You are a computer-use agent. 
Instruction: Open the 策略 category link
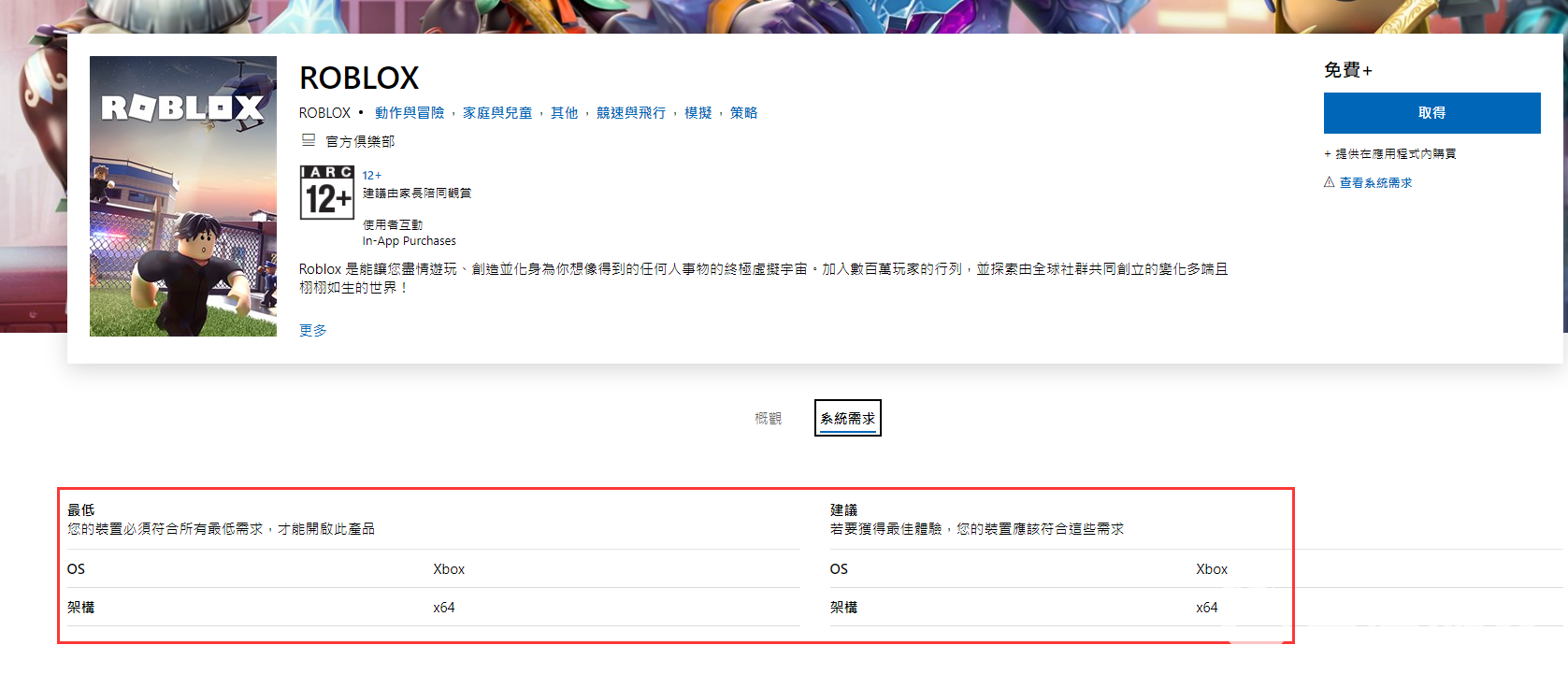tap(743, 113)
